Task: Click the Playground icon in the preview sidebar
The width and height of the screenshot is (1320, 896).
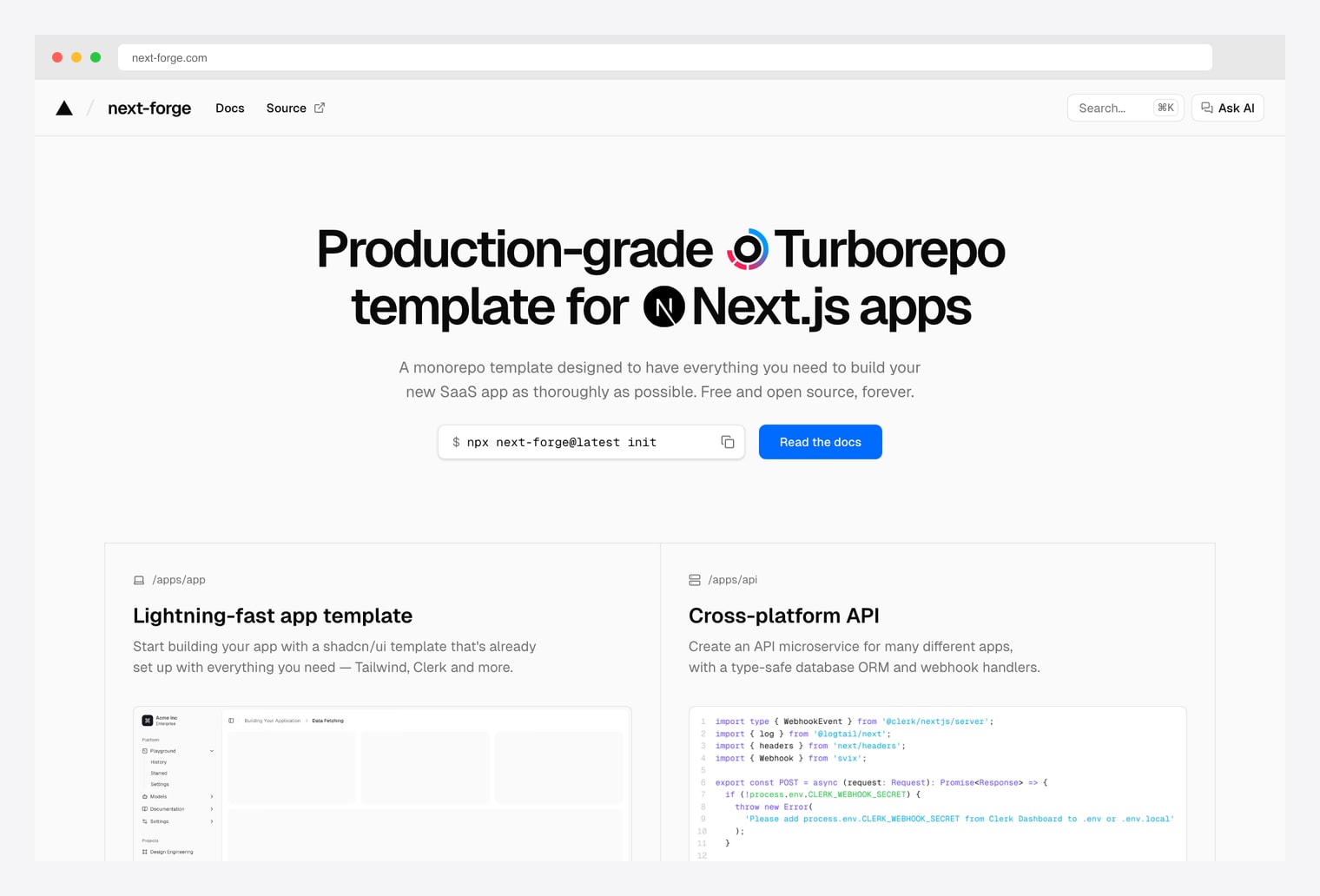Action: point(145,751)
